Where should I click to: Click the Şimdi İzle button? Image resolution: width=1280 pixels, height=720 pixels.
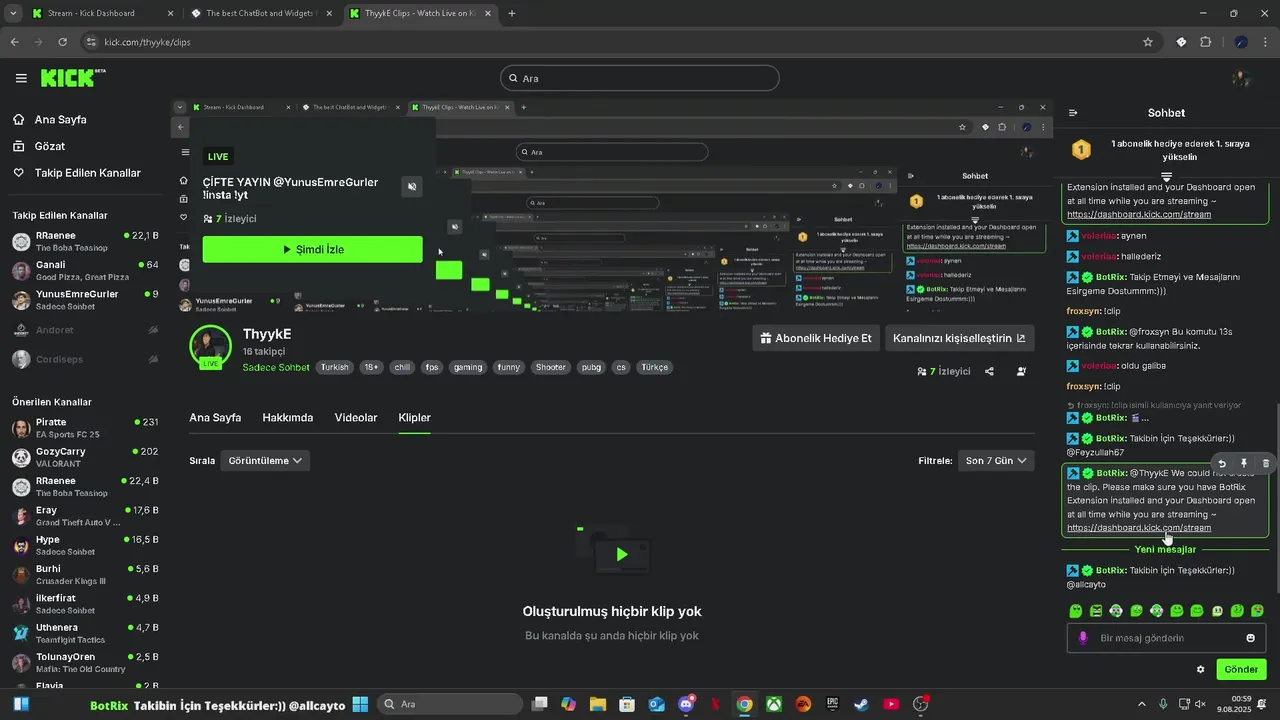coord(312,249)
